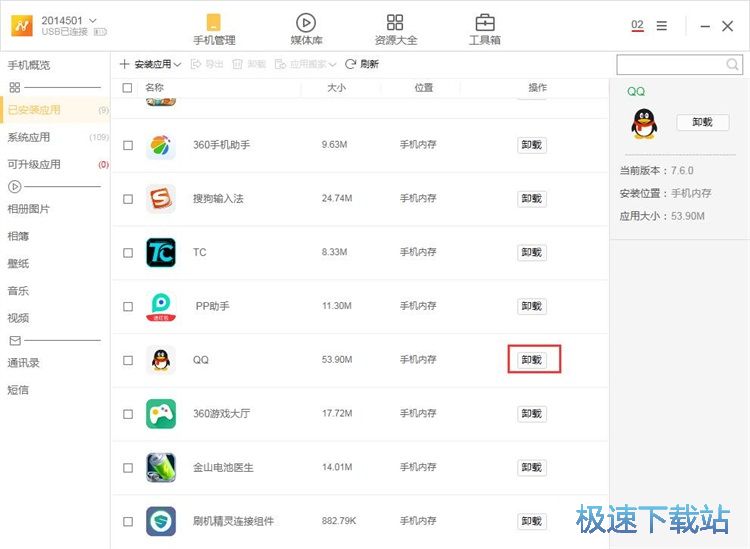Viewport: 750px width, 549px height.
Task: Click the 360游戏大厅 gamepad icon
Action: [x=161, y=414]
